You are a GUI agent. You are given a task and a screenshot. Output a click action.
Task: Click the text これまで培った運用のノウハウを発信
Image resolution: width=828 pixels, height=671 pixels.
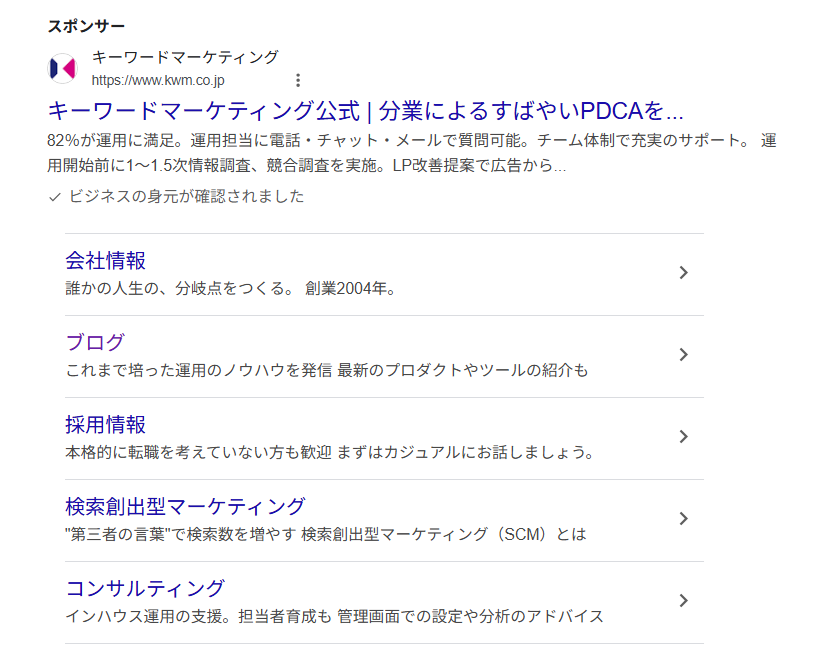pos(199,371)
